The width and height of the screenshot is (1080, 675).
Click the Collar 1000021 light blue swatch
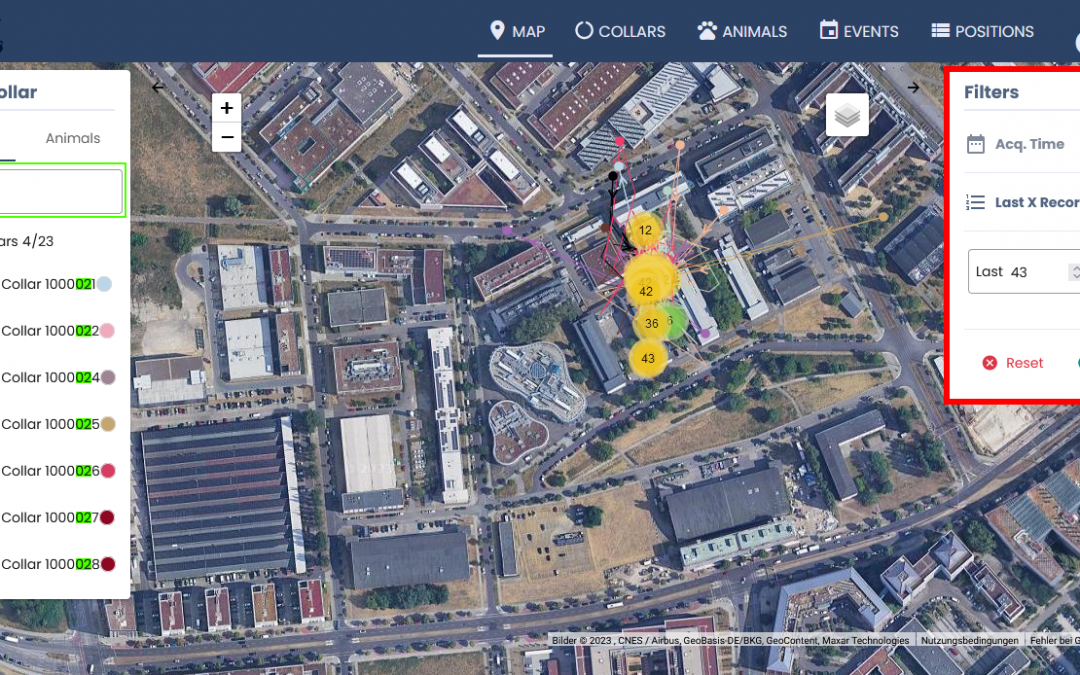(104, 284)
